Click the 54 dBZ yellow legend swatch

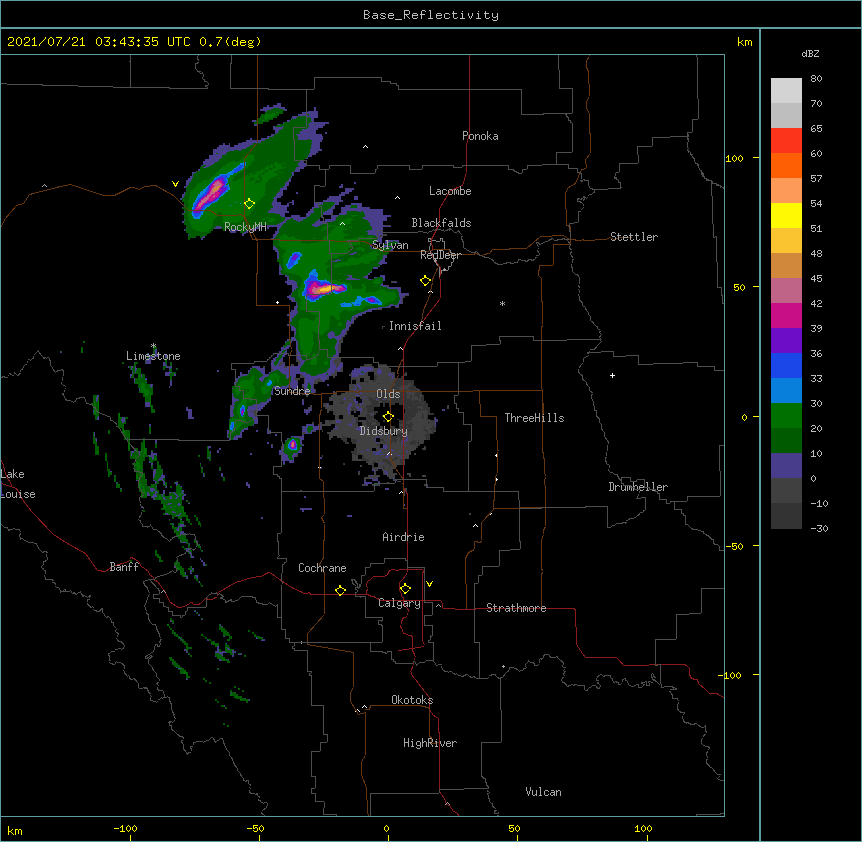click(786, 215)
